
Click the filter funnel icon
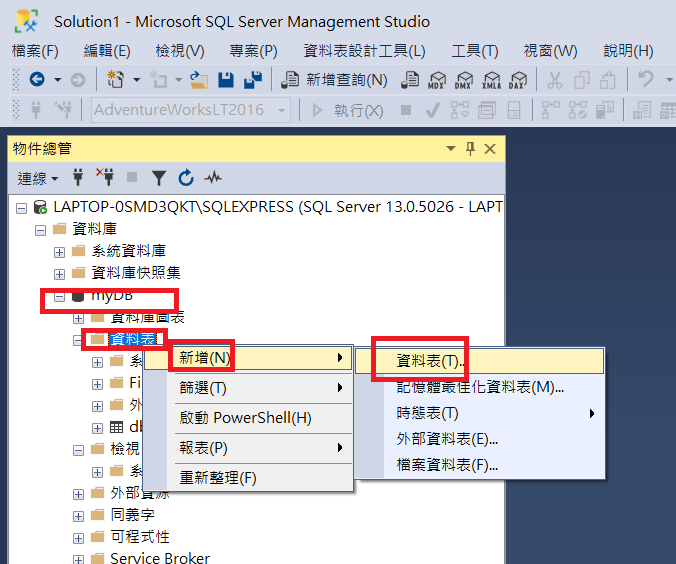point(159,178)
